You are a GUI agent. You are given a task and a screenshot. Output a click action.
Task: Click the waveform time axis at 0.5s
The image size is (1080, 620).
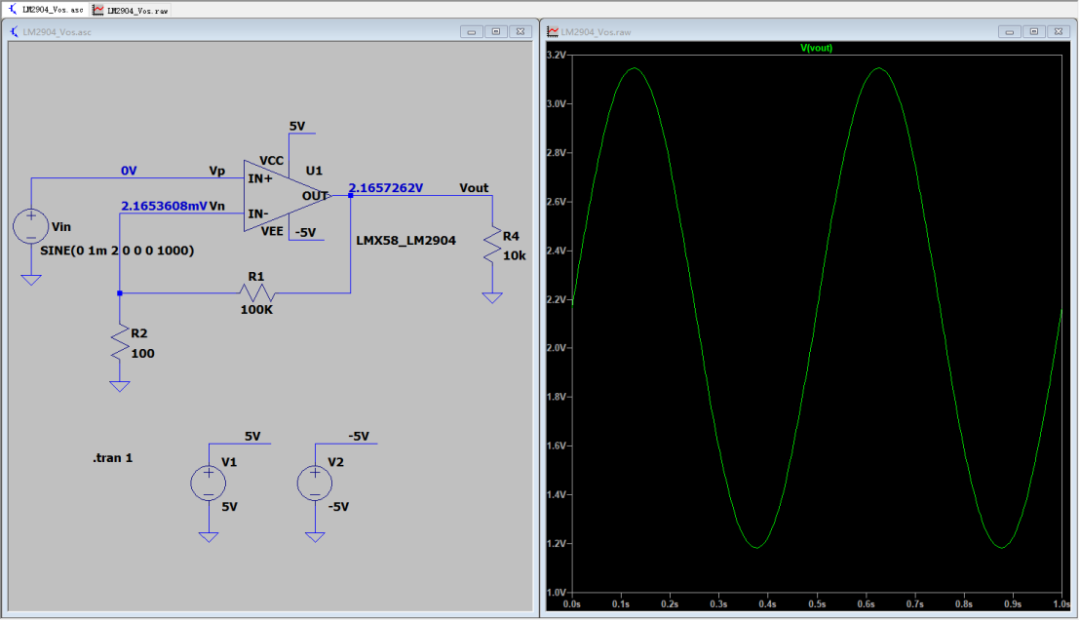point(817,604)
